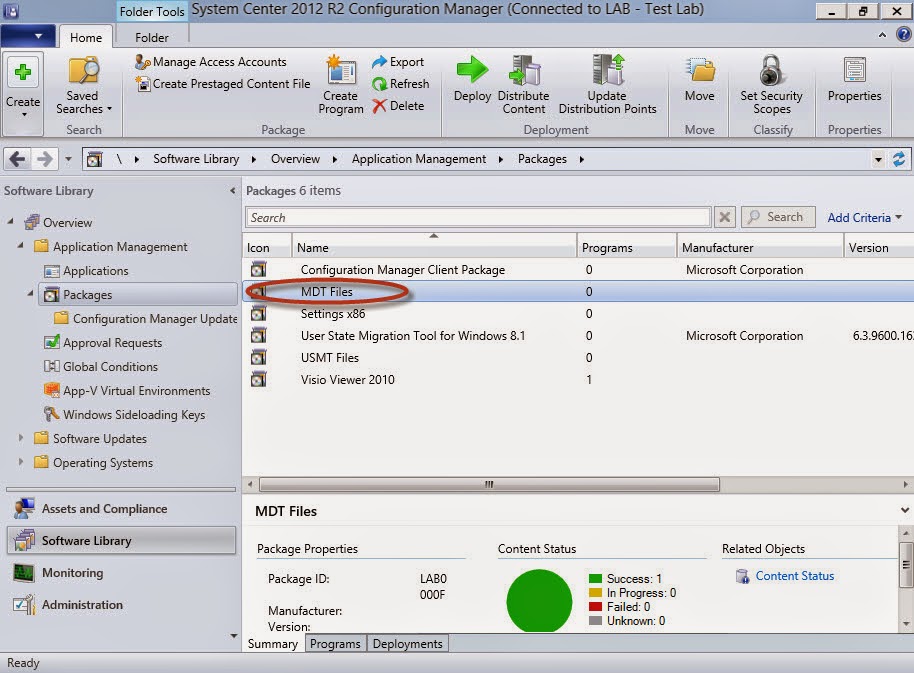Image resolution: width=914 pixels, height=673 pixels.
Task: Open the Deployments tab in the summary pane
Action: click(x=407, y=643)
